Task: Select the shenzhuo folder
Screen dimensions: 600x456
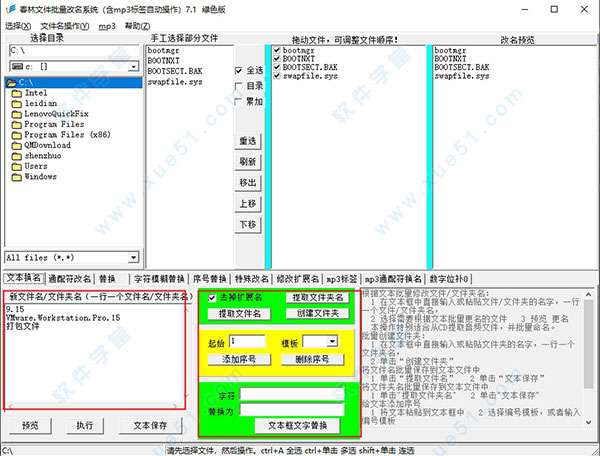Action: [x=43, y=156]
